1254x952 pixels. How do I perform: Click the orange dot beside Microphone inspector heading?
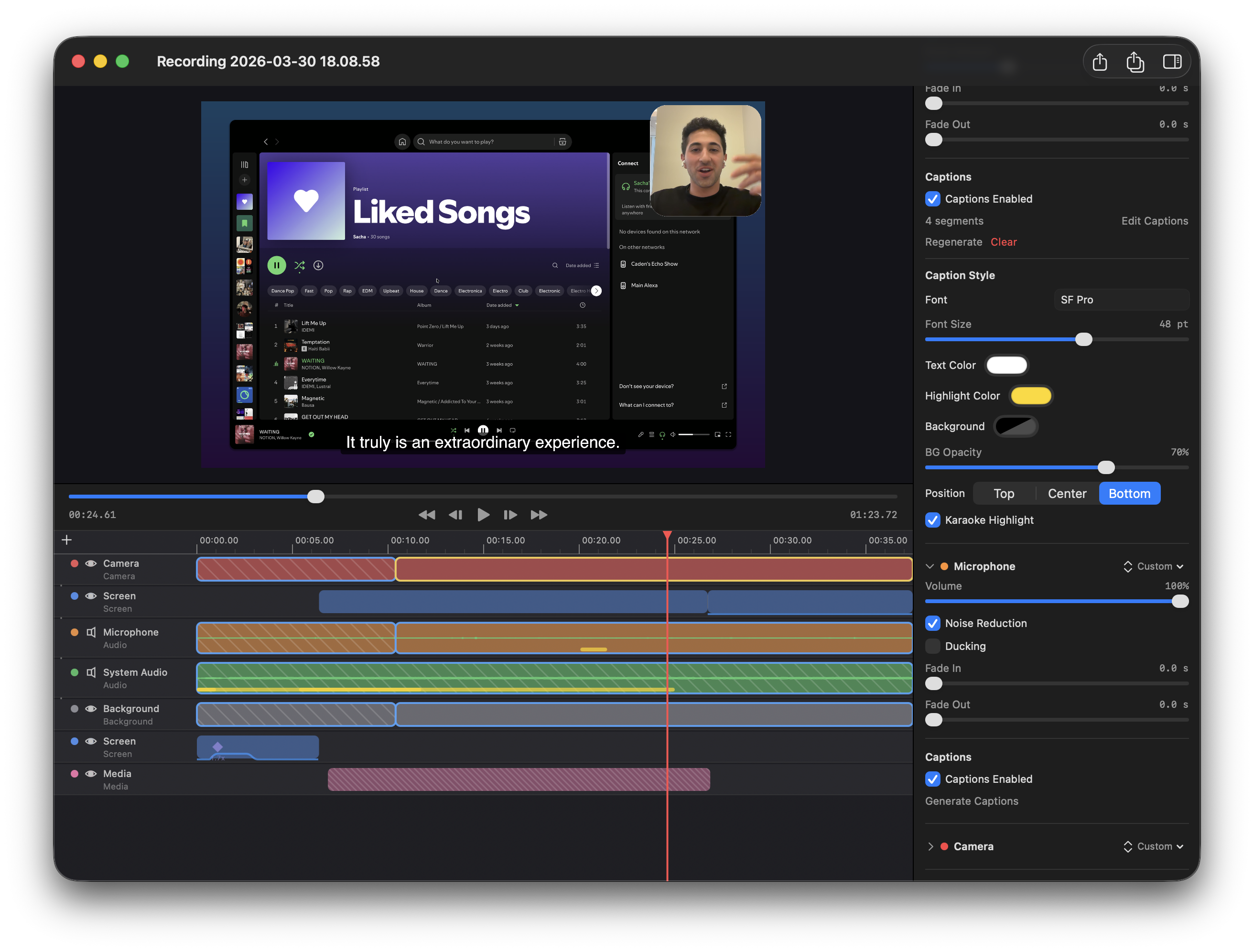(944, 566)
